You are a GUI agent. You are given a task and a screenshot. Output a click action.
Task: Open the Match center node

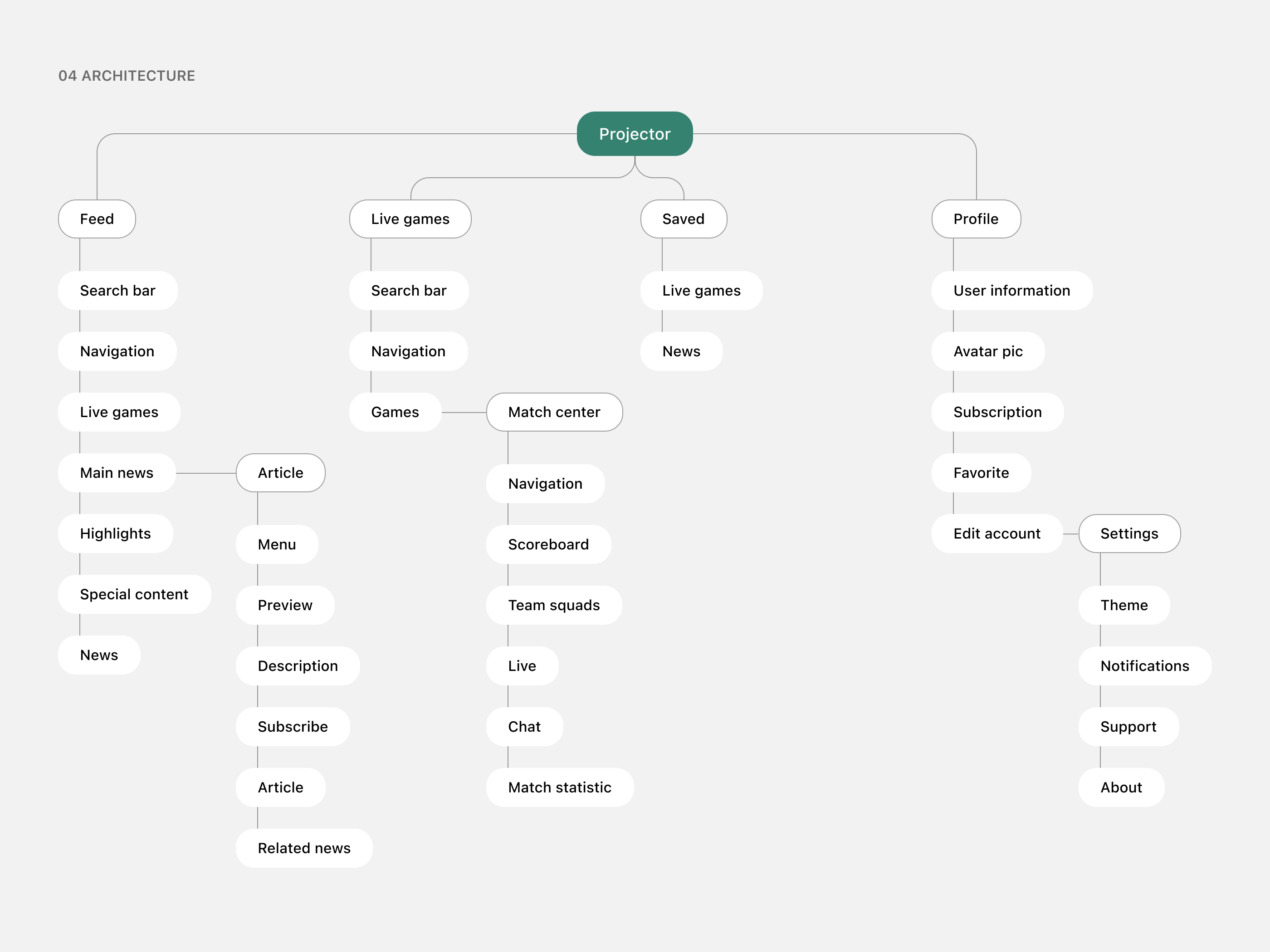click(554, 412)
